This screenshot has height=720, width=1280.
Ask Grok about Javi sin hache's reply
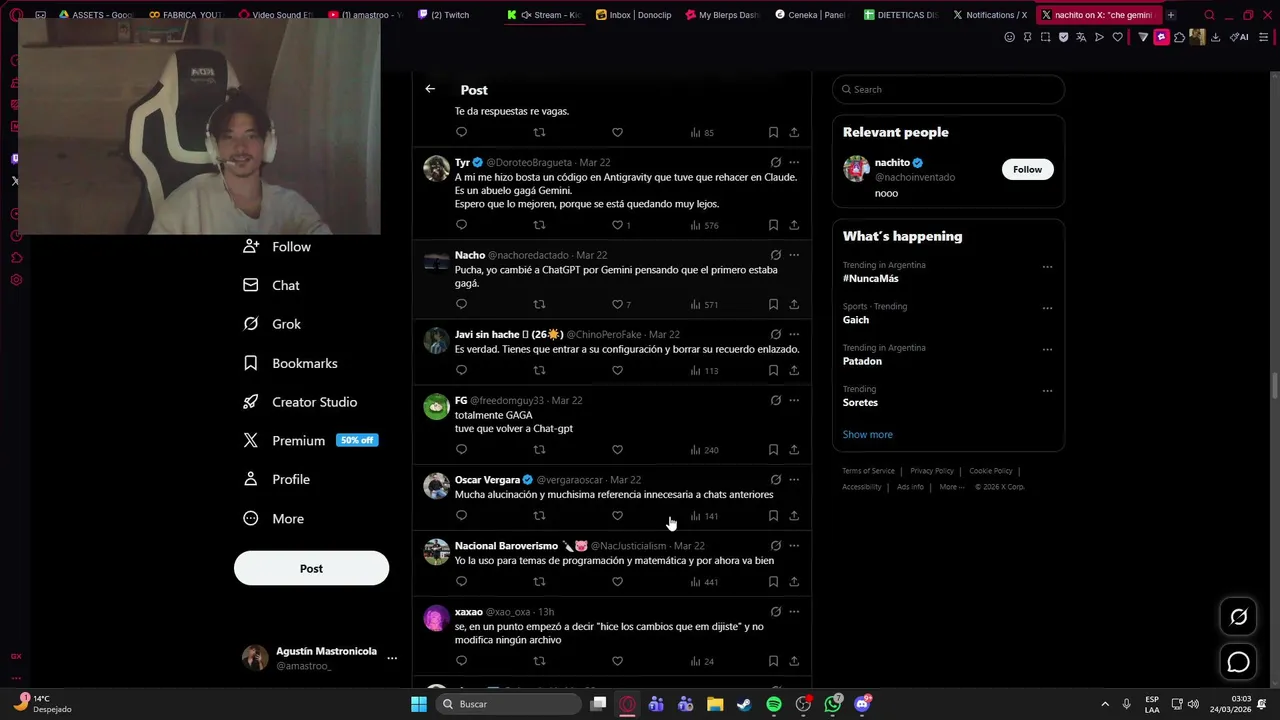pos(775,334)
